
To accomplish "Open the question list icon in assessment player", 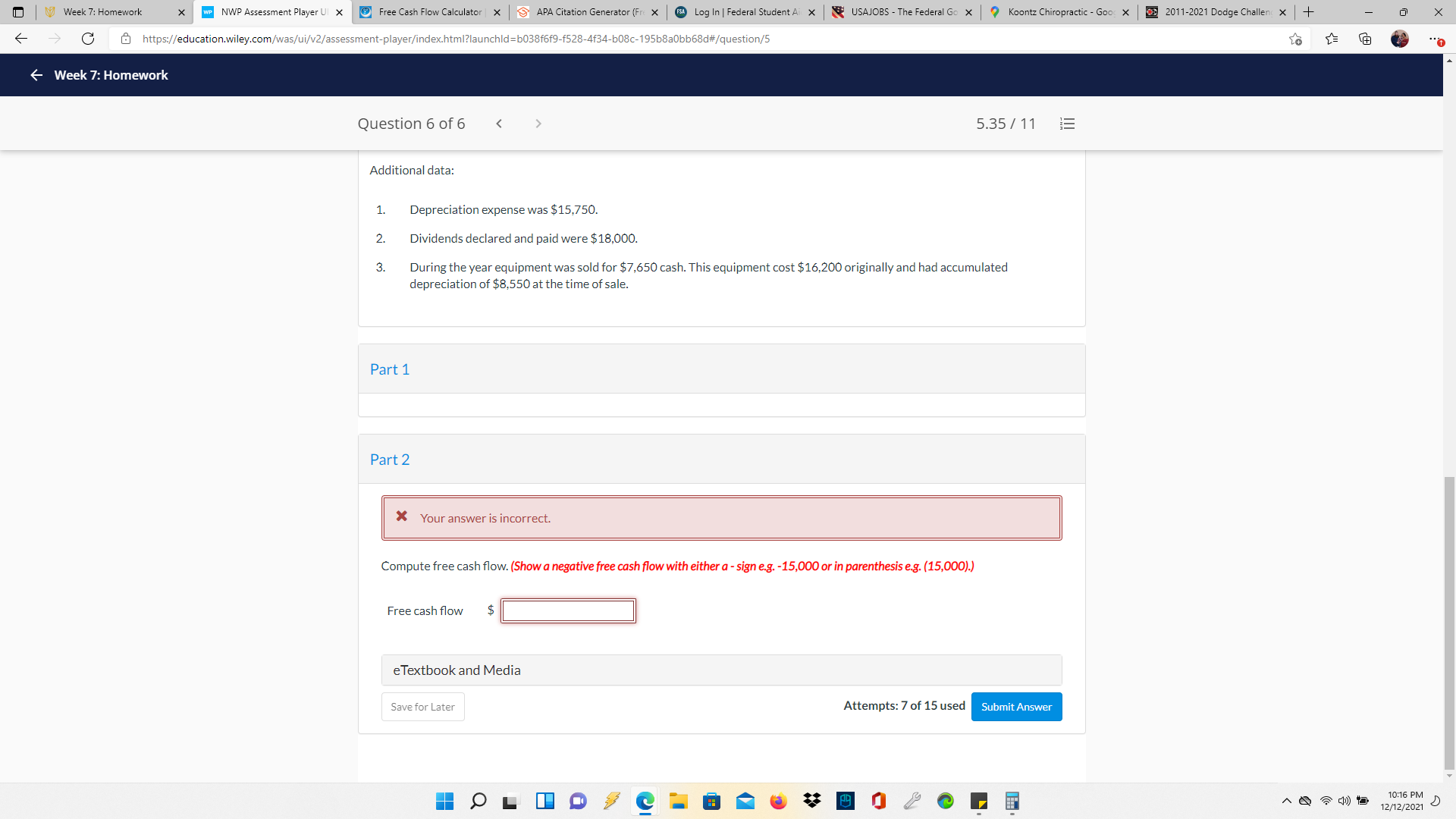I will (1067, 123).
